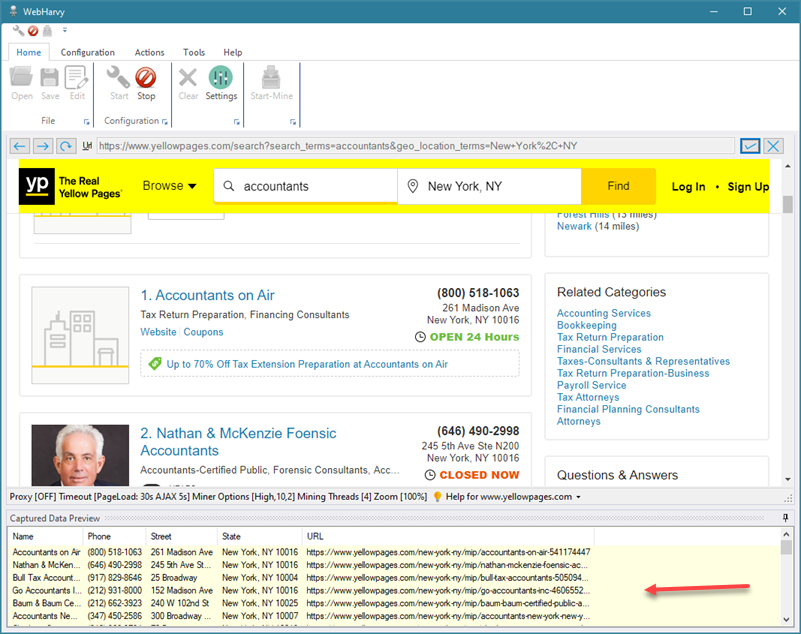Open the Help for www.yellowpages.com dropdown
This screenshot has height=634, width=801.
[x=508, y=497]
